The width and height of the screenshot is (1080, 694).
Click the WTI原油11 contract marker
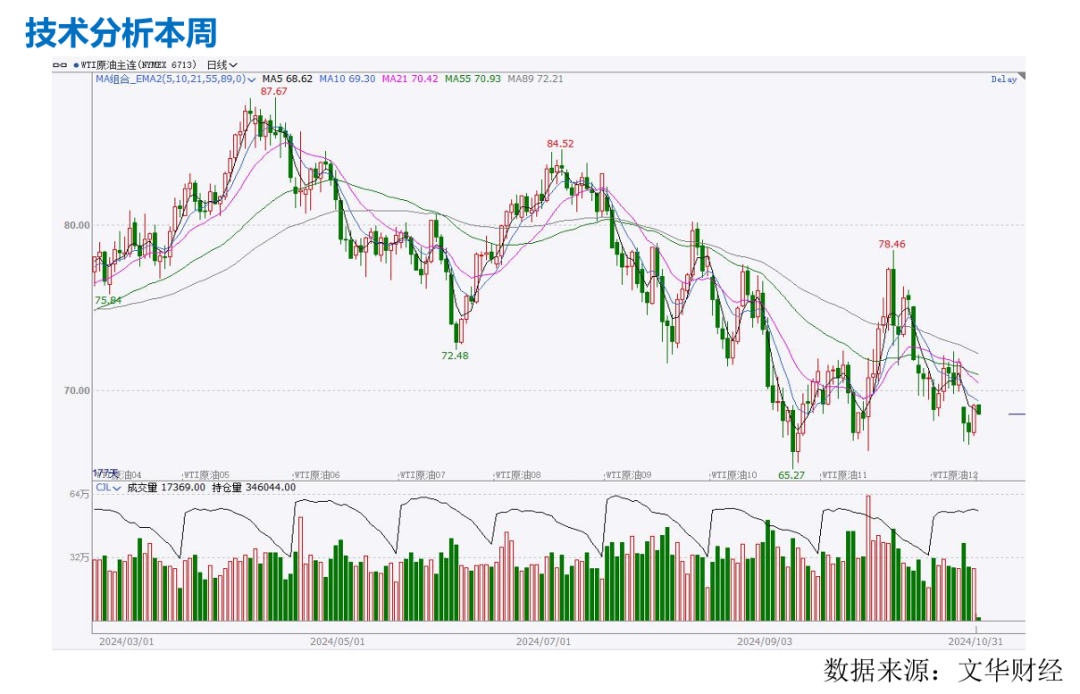pos(843,475)
